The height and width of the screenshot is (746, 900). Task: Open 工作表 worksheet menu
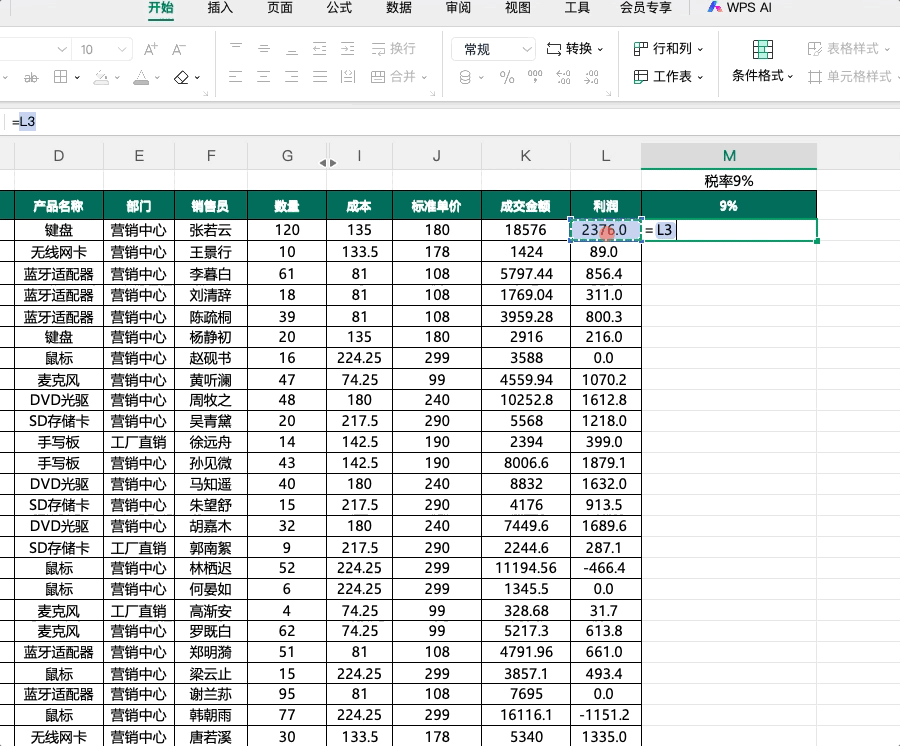(668, 76)
